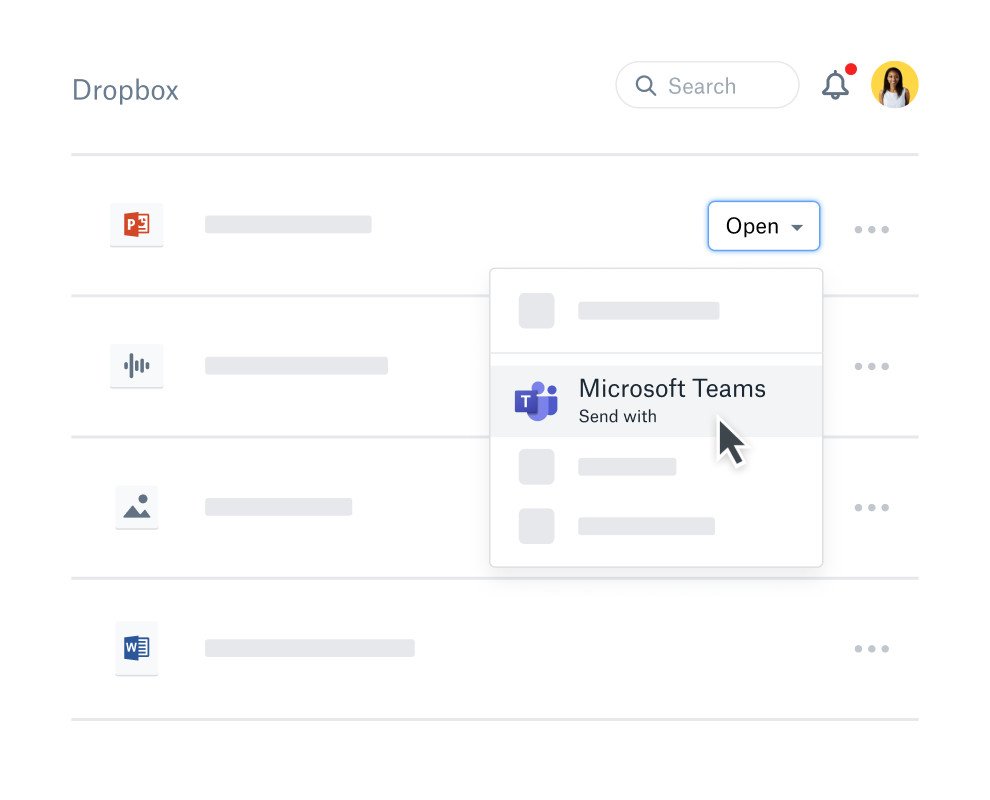Open more options for Word document
Screen dimensions: 990x800
[x=871, y=649]
